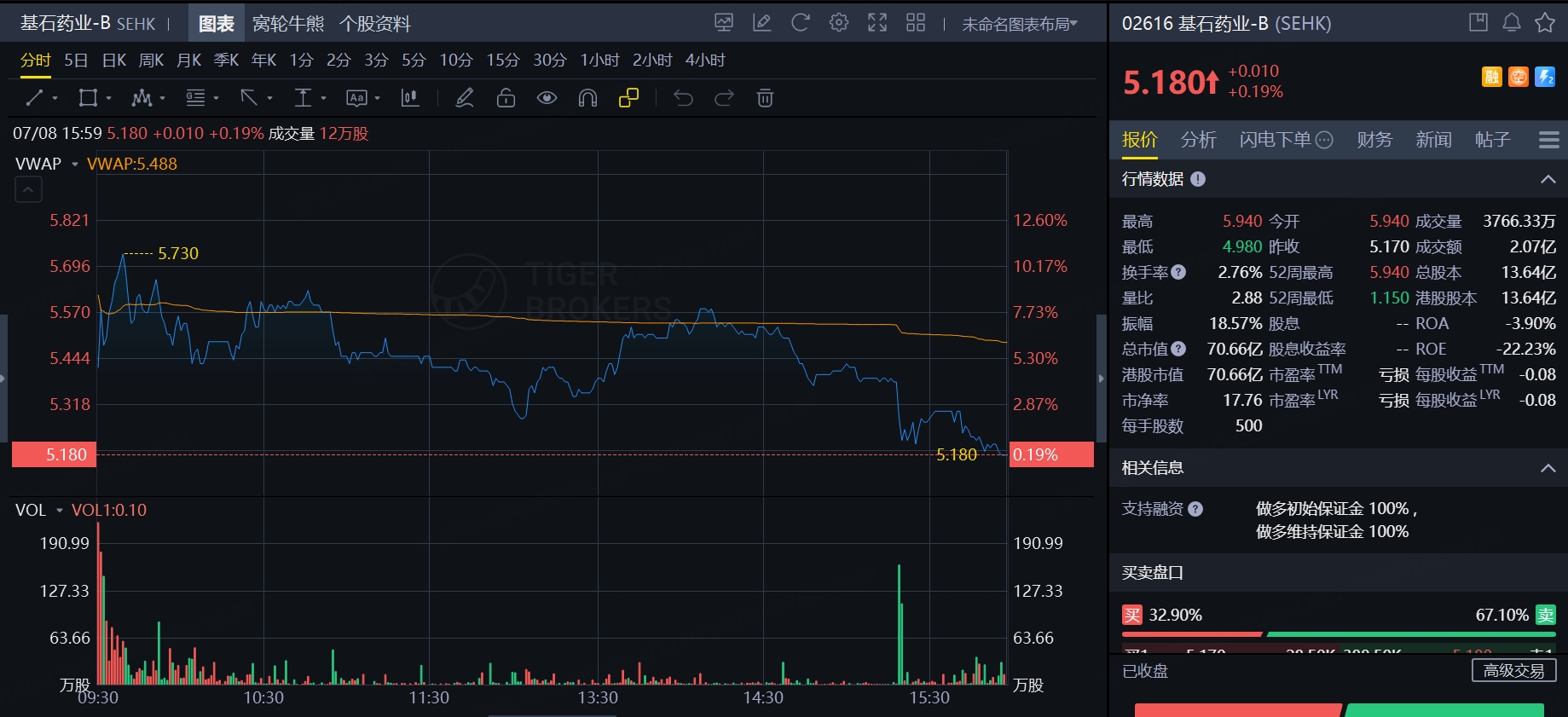Switch to the 个股资料 tab
The image size is (1568, 717).
pos(375,24)
